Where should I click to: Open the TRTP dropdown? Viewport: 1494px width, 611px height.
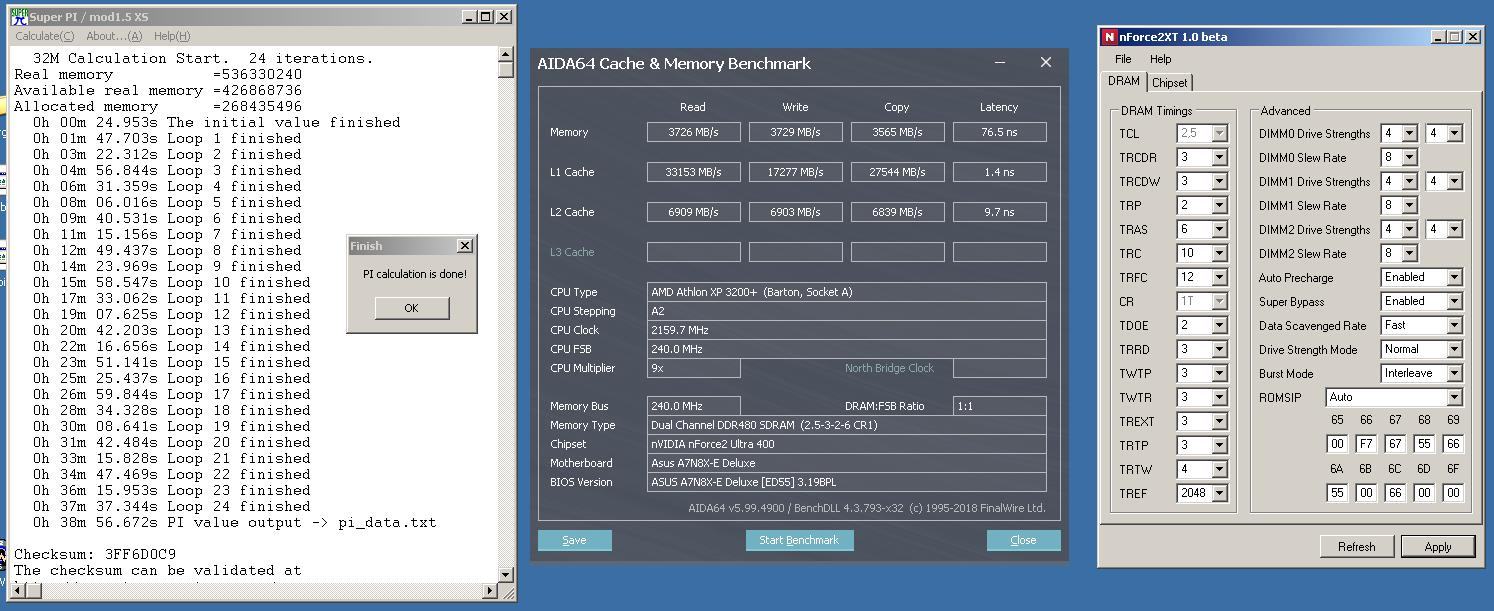tap(1219, 445)
